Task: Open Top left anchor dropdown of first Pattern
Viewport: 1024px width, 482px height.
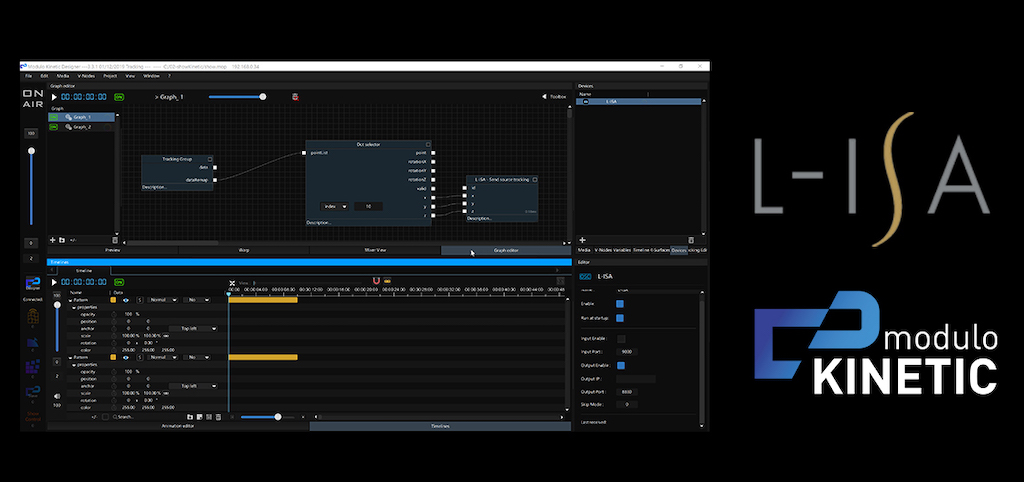Action: tap(193, 329)
